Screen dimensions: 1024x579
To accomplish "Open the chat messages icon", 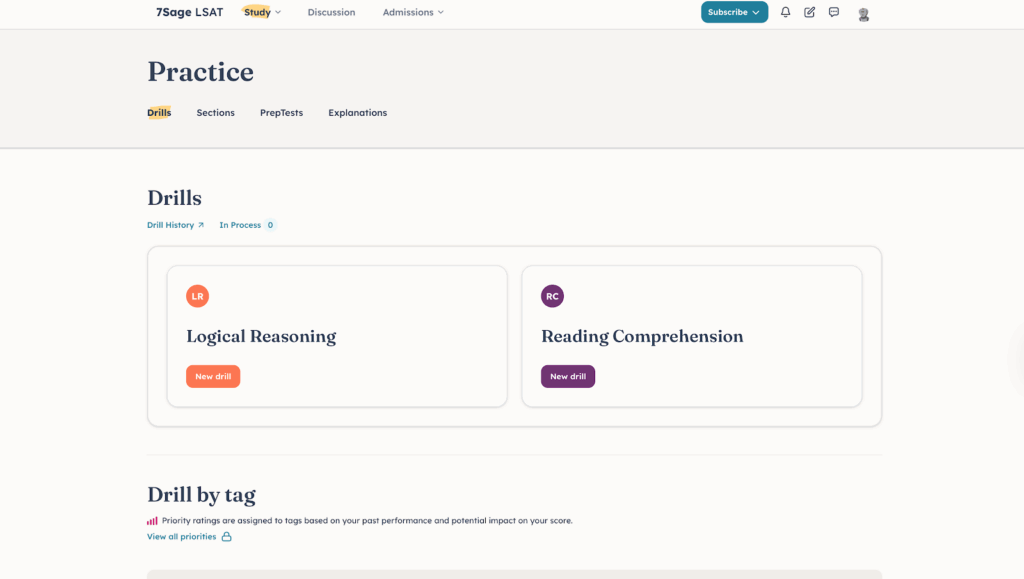I will pyautogui.click(x=834, y=12).
